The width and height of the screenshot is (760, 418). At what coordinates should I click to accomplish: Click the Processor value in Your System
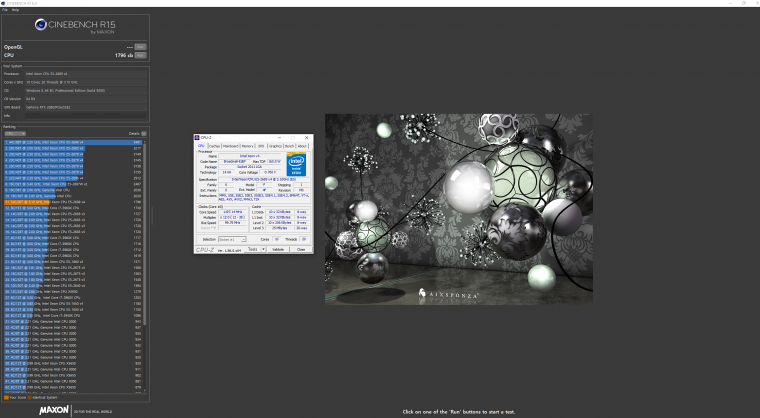[85, 74]
